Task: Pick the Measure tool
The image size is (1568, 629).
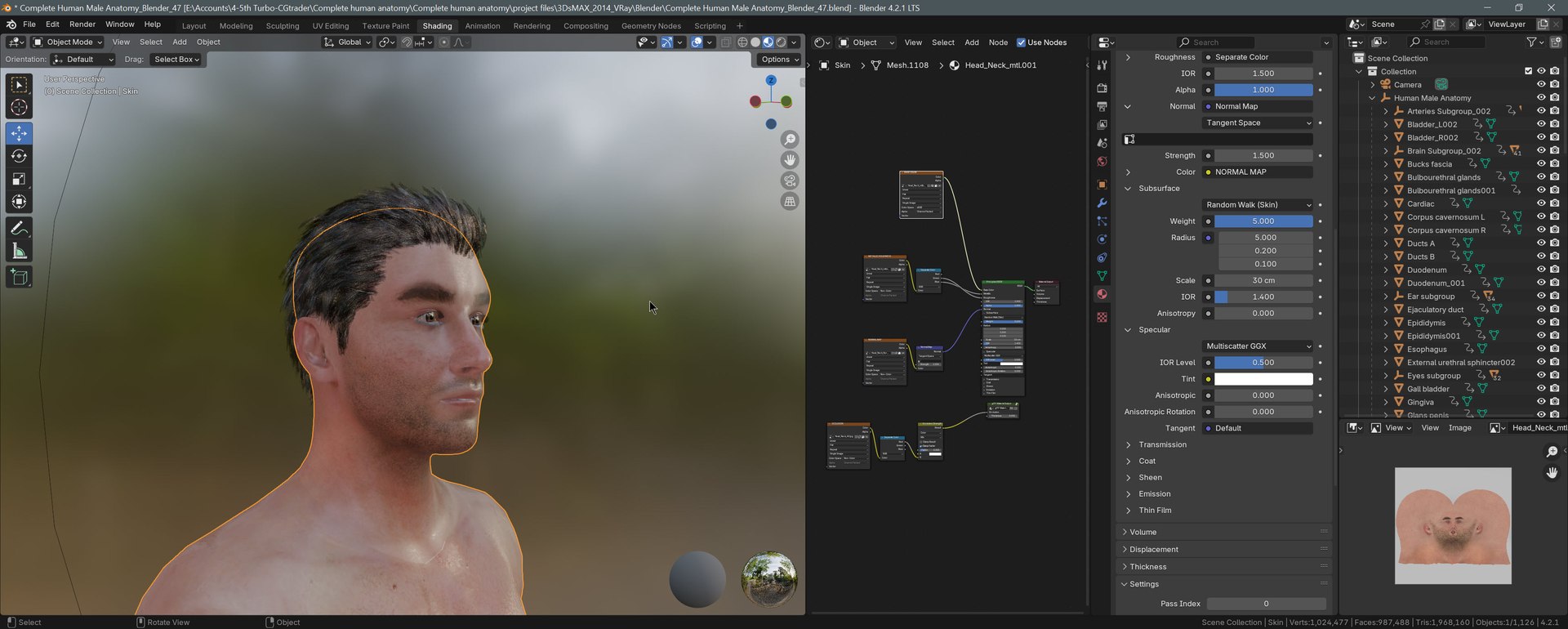Action: click(19, 252)
